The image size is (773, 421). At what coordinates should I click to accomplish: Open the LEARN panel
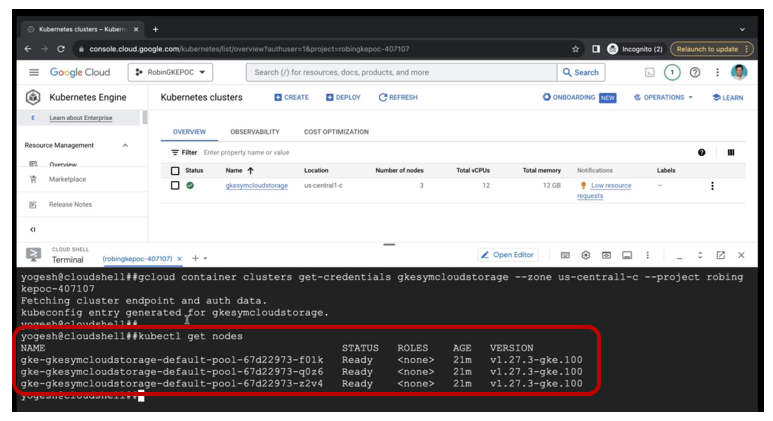click(x=728, y=98)
